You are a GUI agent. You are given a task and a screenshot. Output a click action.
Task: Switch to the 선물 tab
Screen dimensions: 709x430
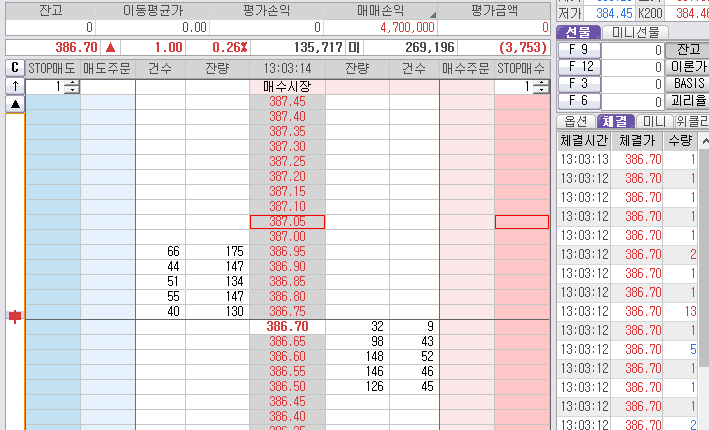(578, 32)
